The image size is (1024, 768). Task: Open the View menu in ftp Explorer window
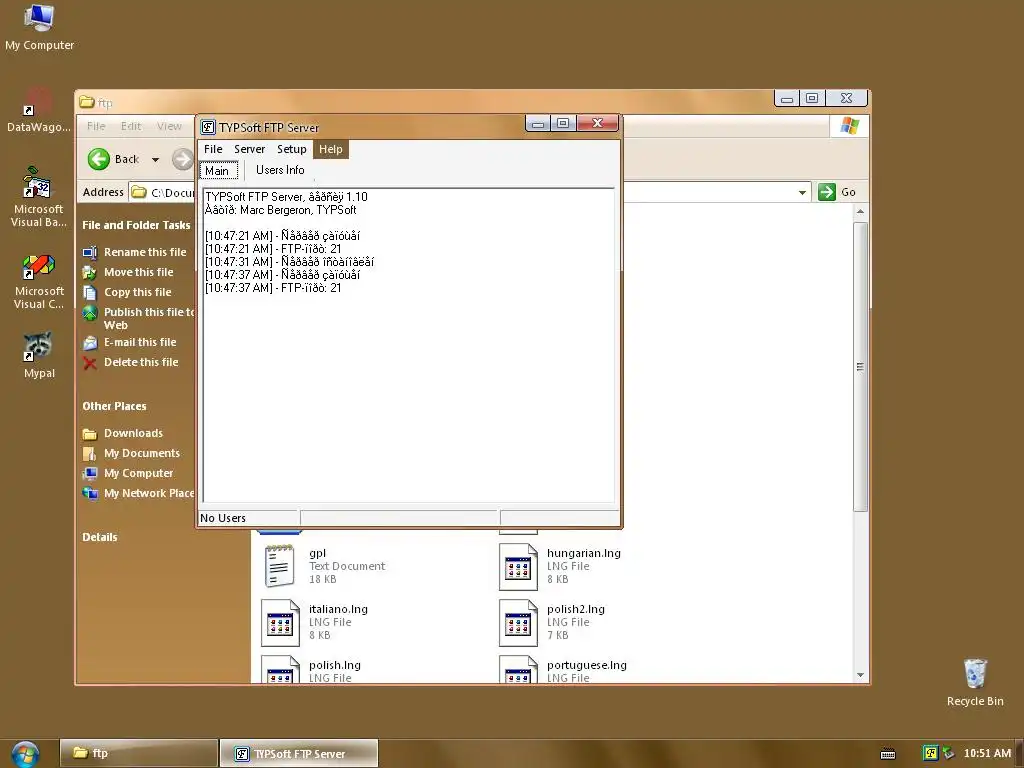coord(169,126)
